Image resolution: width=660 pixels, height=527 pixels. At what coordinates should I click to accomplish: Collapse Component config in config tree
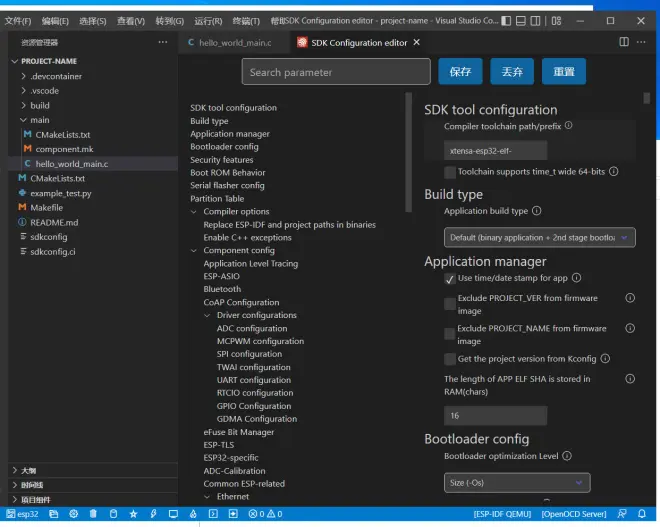click(x=194, y=250)
